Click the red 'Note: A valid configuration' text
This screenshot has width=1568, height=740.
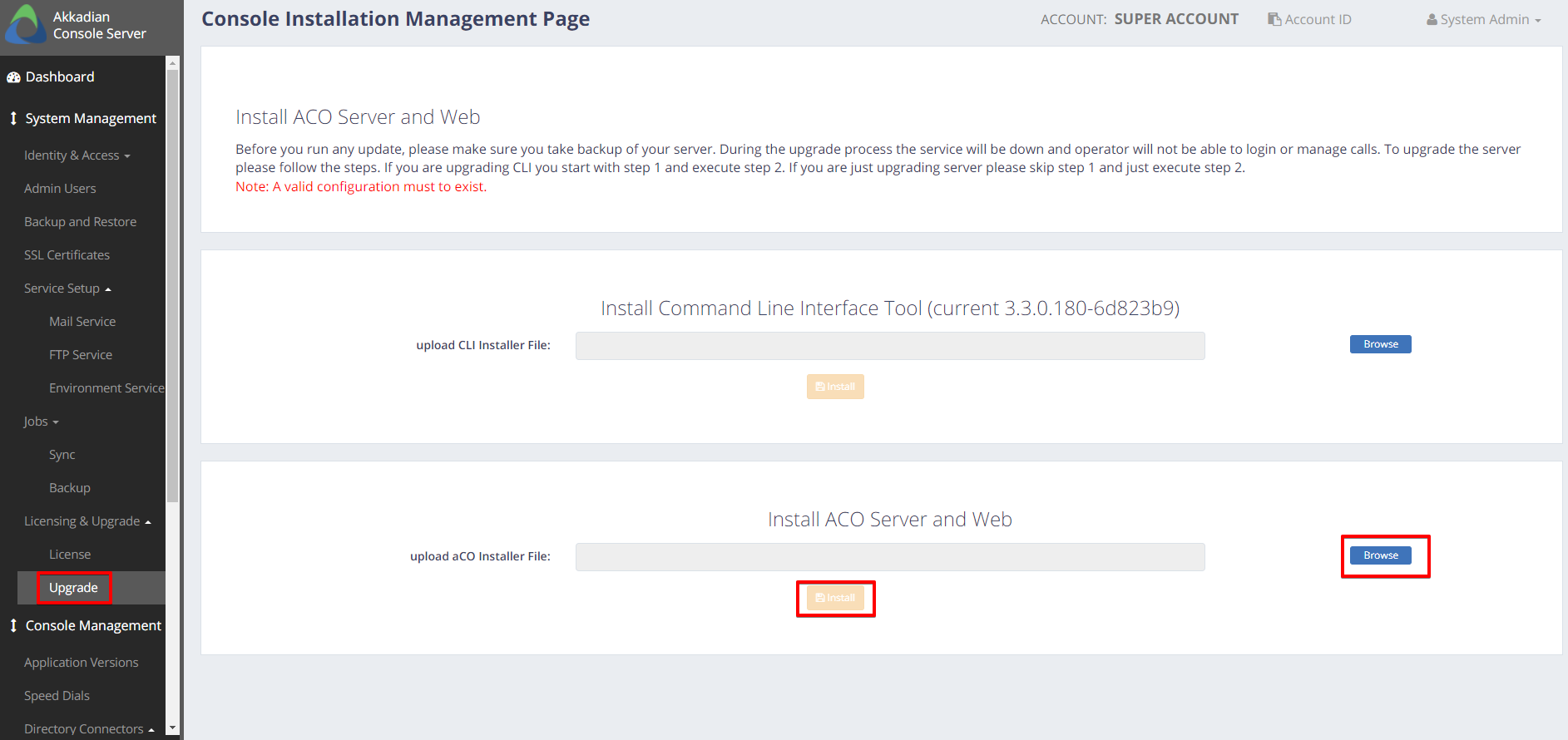point(361,186)
